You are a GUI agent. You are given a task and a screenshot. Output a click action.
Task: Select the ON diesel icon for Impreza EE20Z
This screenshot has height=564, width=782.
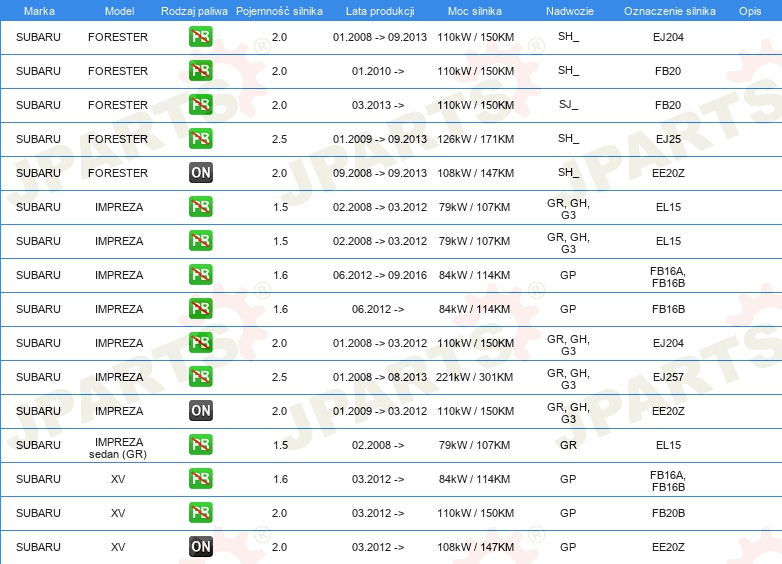pyautogui.click(x=200, y=411)
